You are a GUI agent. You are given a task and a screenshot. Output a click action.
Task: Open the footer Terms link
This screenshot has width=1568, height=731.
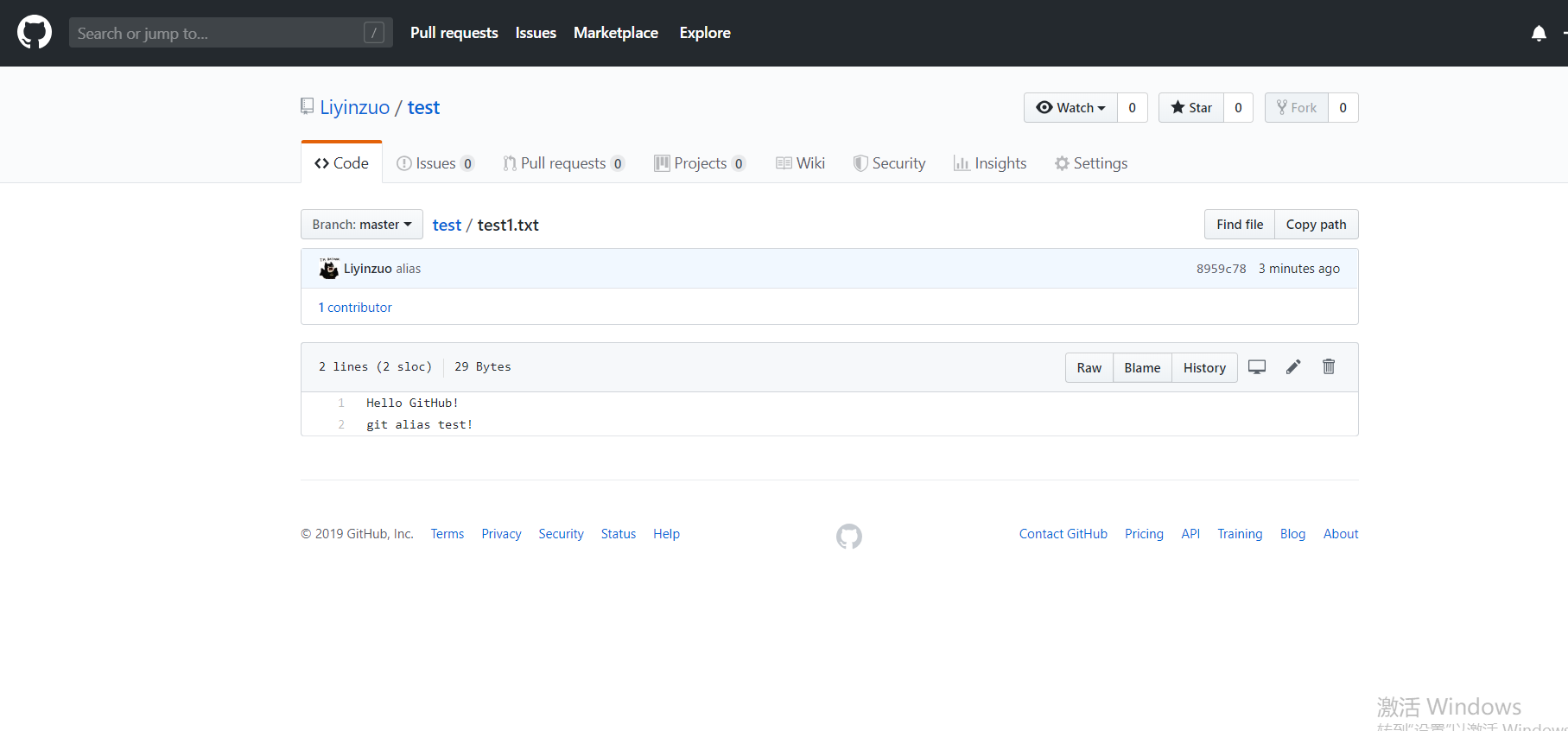(x=448, y=534)
